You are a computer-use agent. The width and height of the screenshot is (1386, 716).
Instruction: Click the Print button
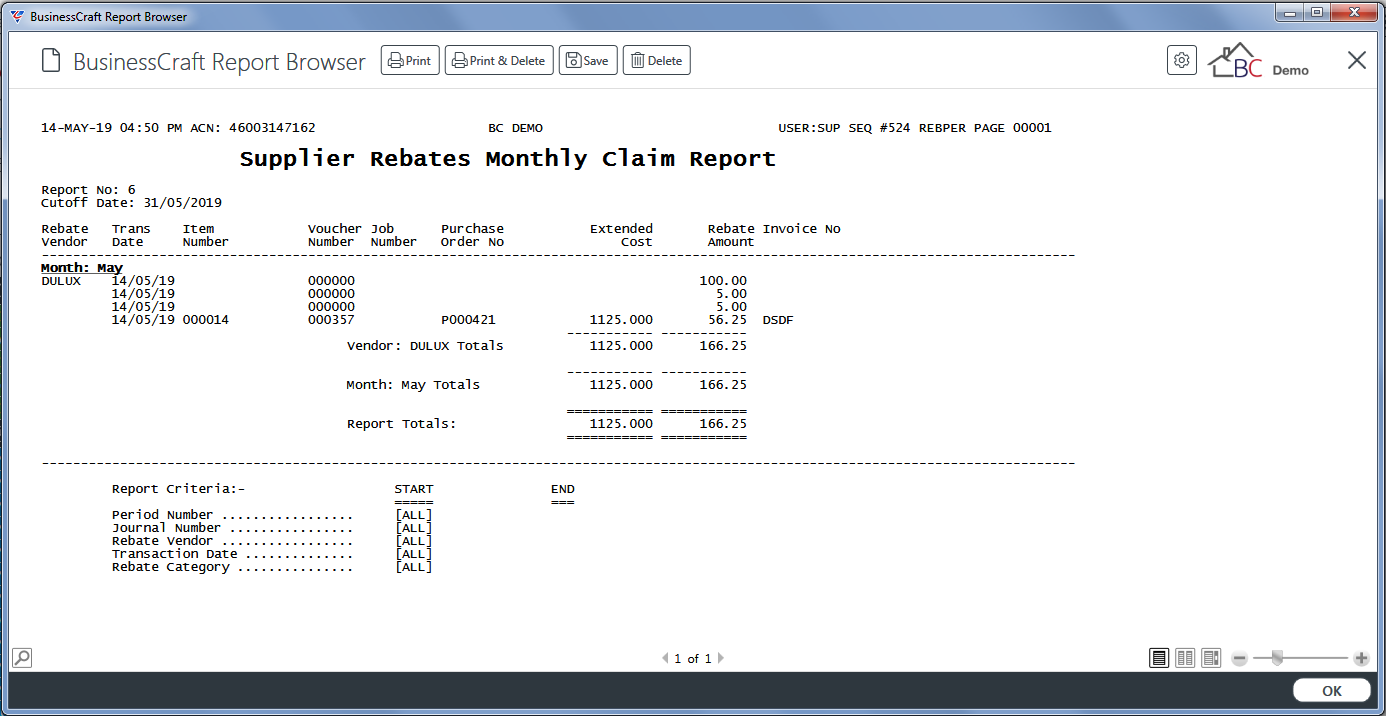tap(410, 61)
